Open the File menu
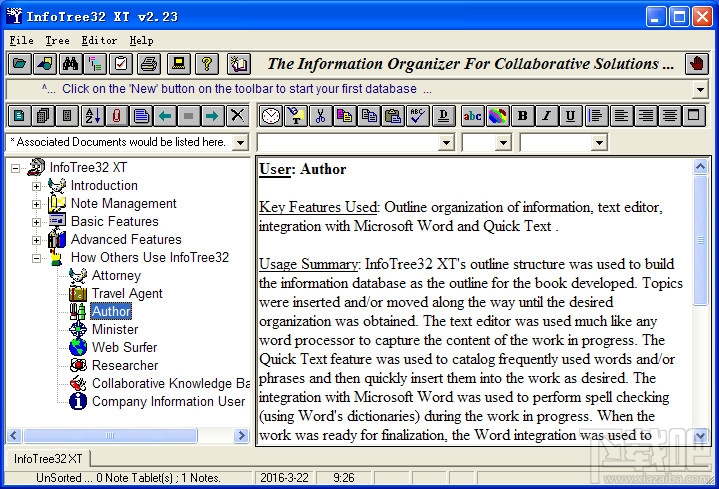The image size is (719, 489). point(22,40)
